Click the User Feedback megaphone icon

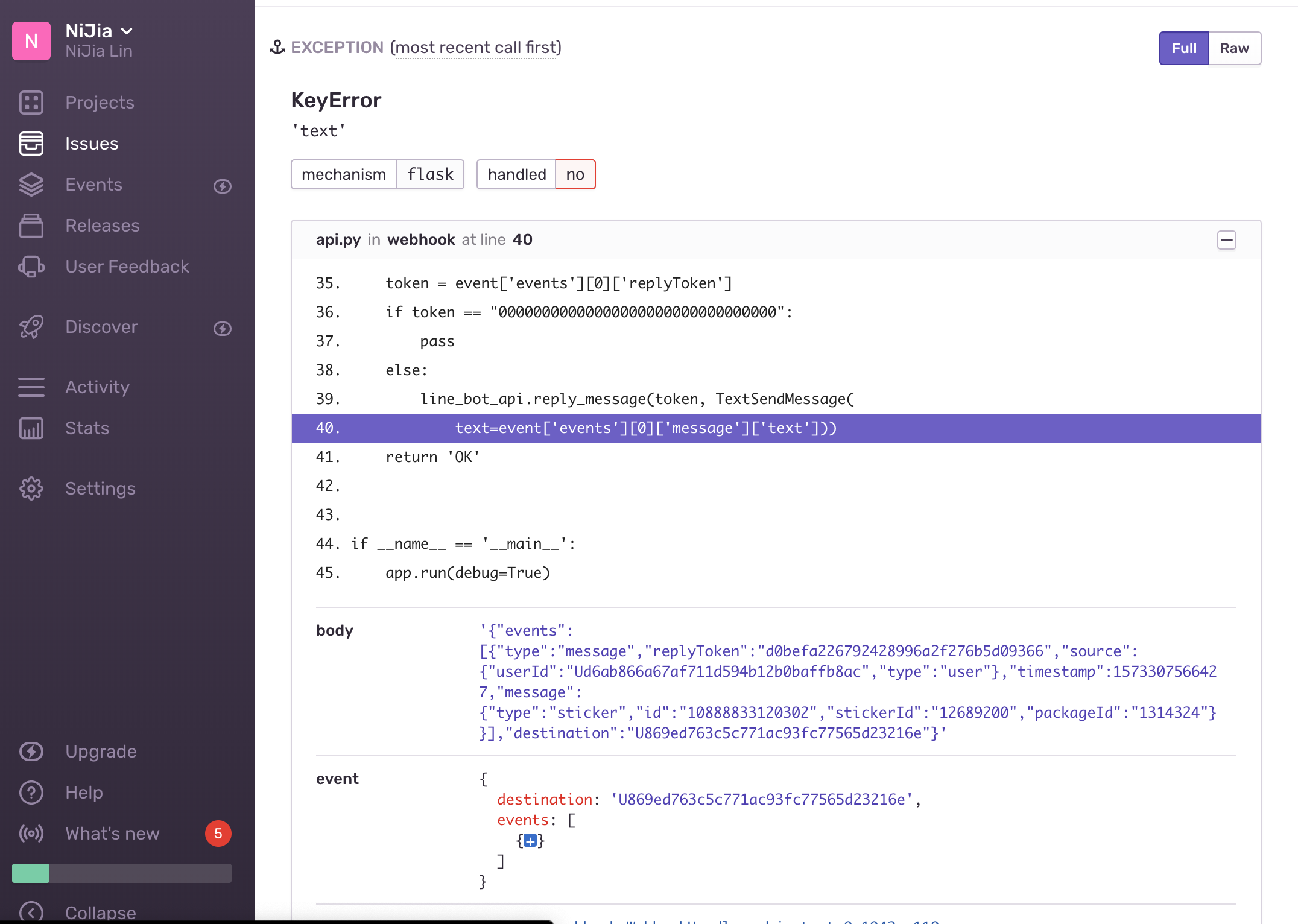click(31, 267)
